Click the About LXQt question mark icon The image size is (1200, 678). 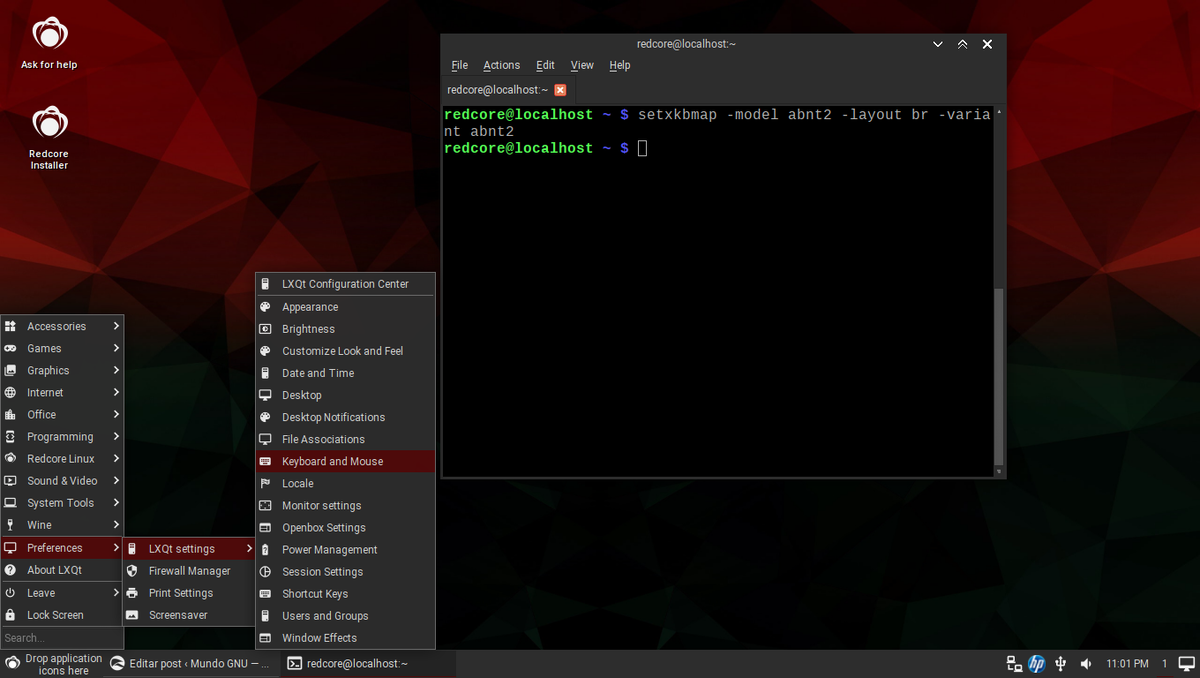[10, 570]
